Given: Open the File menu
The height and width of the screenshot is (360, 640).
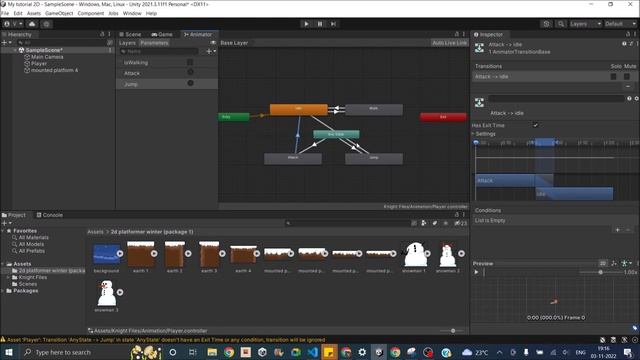Looking at the screenshot, I should tap(5, 13).
